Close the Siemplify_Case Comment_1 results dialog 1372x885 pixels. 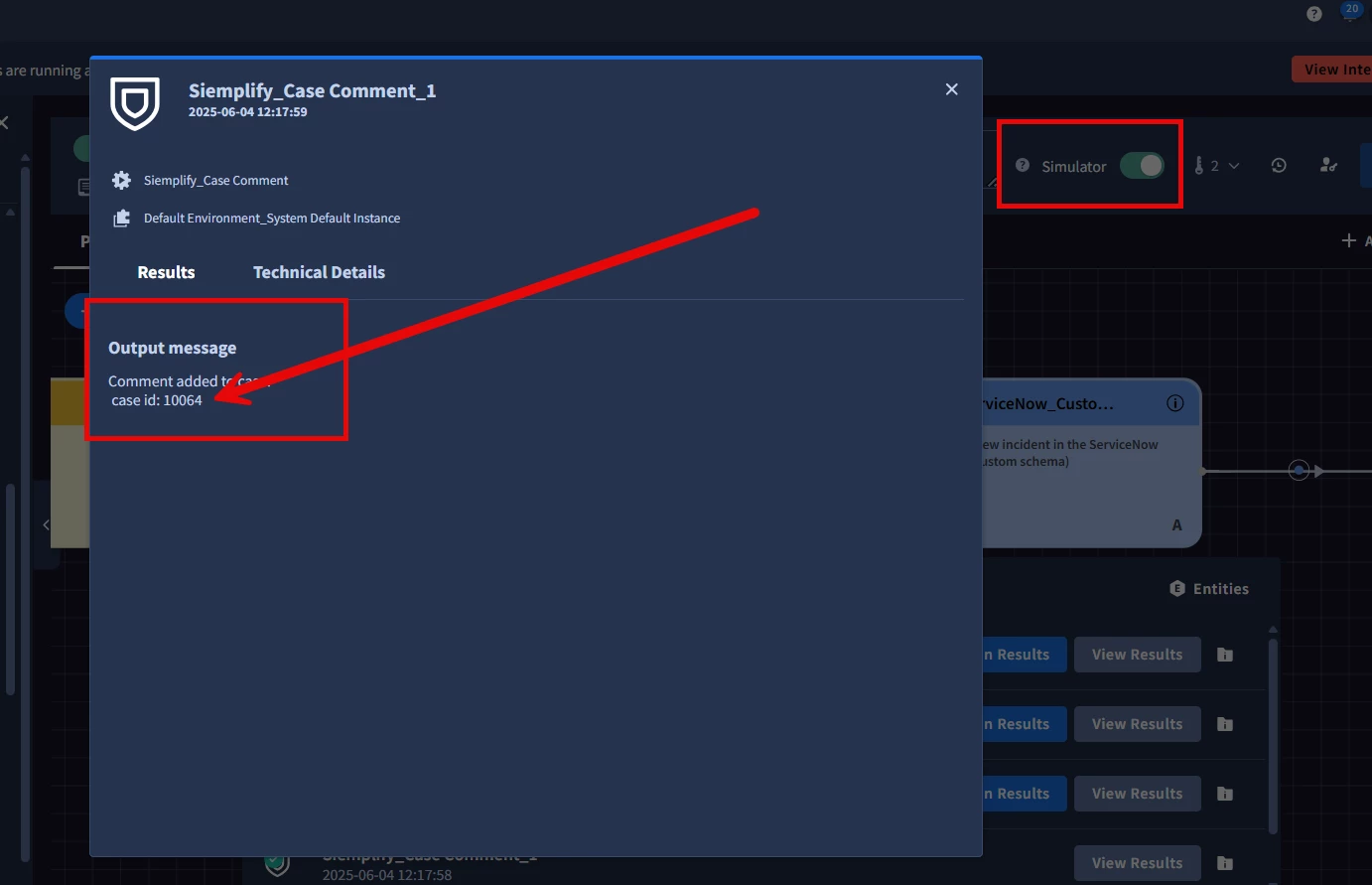click(x=951, y=89)
